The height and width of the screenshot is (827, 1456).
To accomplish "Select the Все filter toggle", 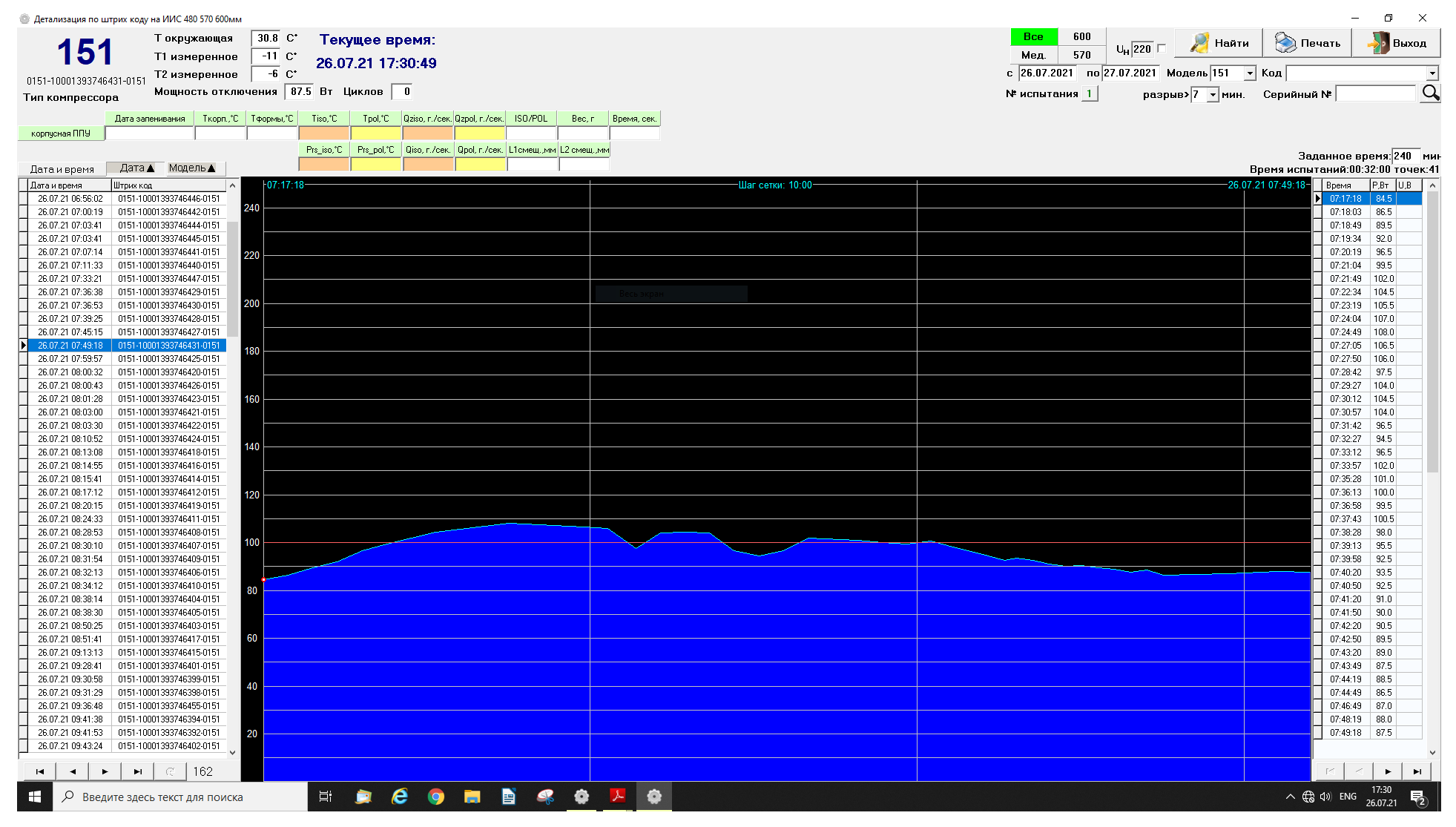I will pos(1033,36).
